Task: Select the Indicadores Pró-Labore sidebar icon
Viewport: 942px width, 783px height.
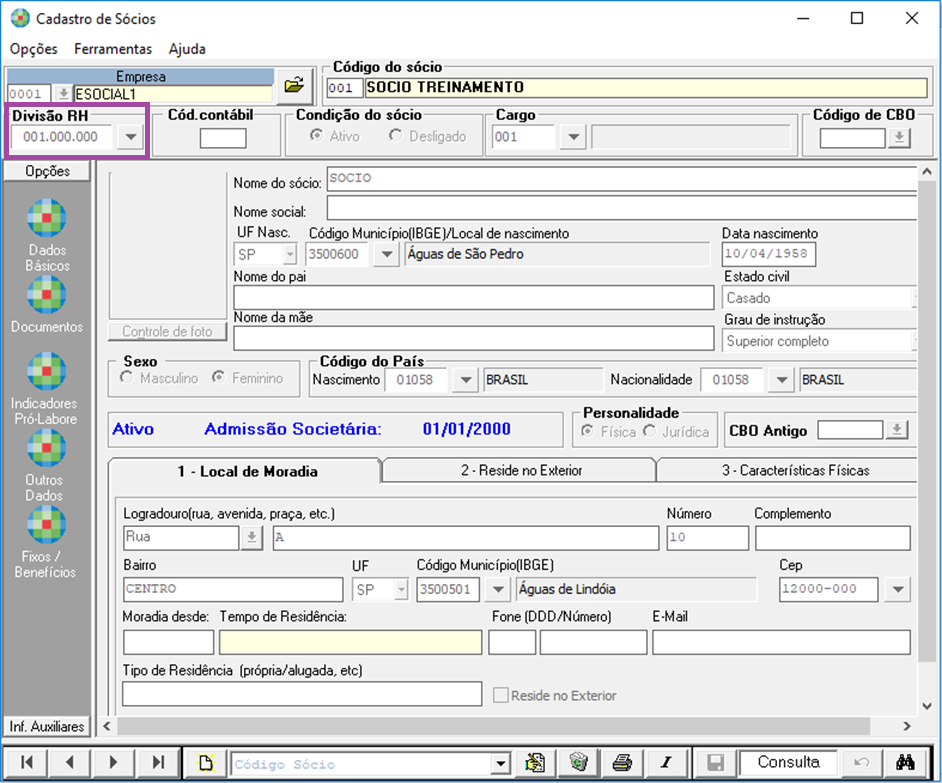Action: [x=47, y=371]
